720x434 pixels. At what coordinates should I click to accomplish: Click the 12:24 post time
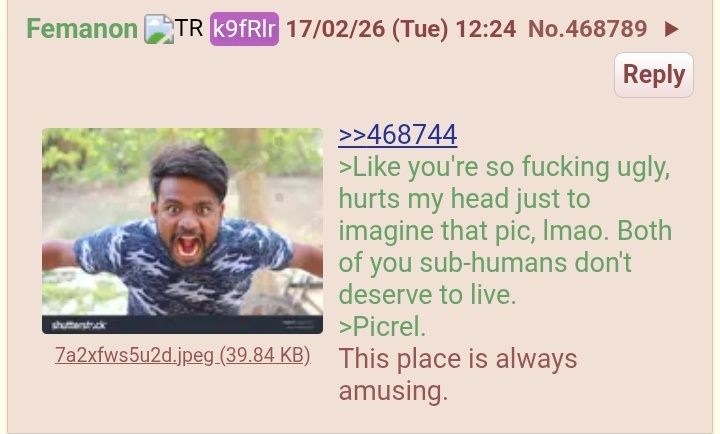(486, 29)
